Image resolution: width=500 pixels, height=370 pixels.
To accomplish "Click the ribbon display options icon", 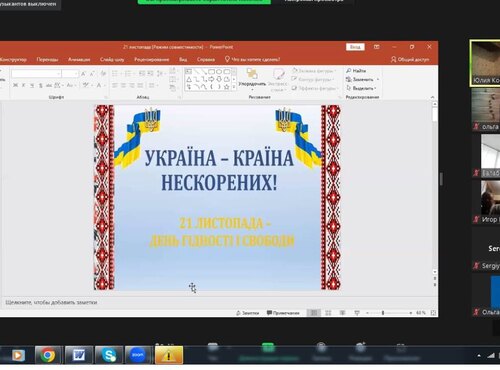I will tap(377, 47).
